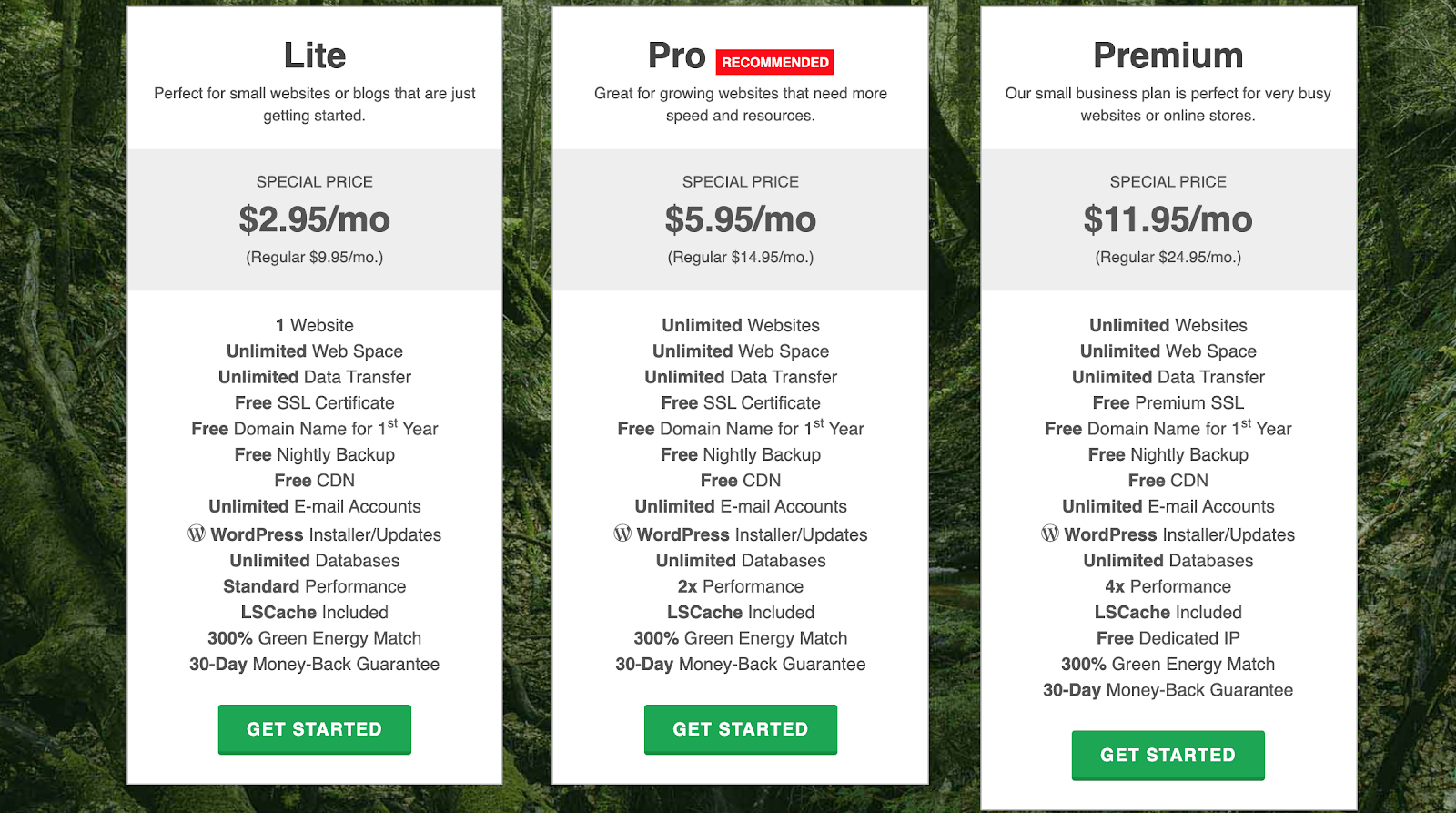The width and height of the screenshot is (1456, 813).
Task: Click the Pro plan title
Action: coord(677,56)
